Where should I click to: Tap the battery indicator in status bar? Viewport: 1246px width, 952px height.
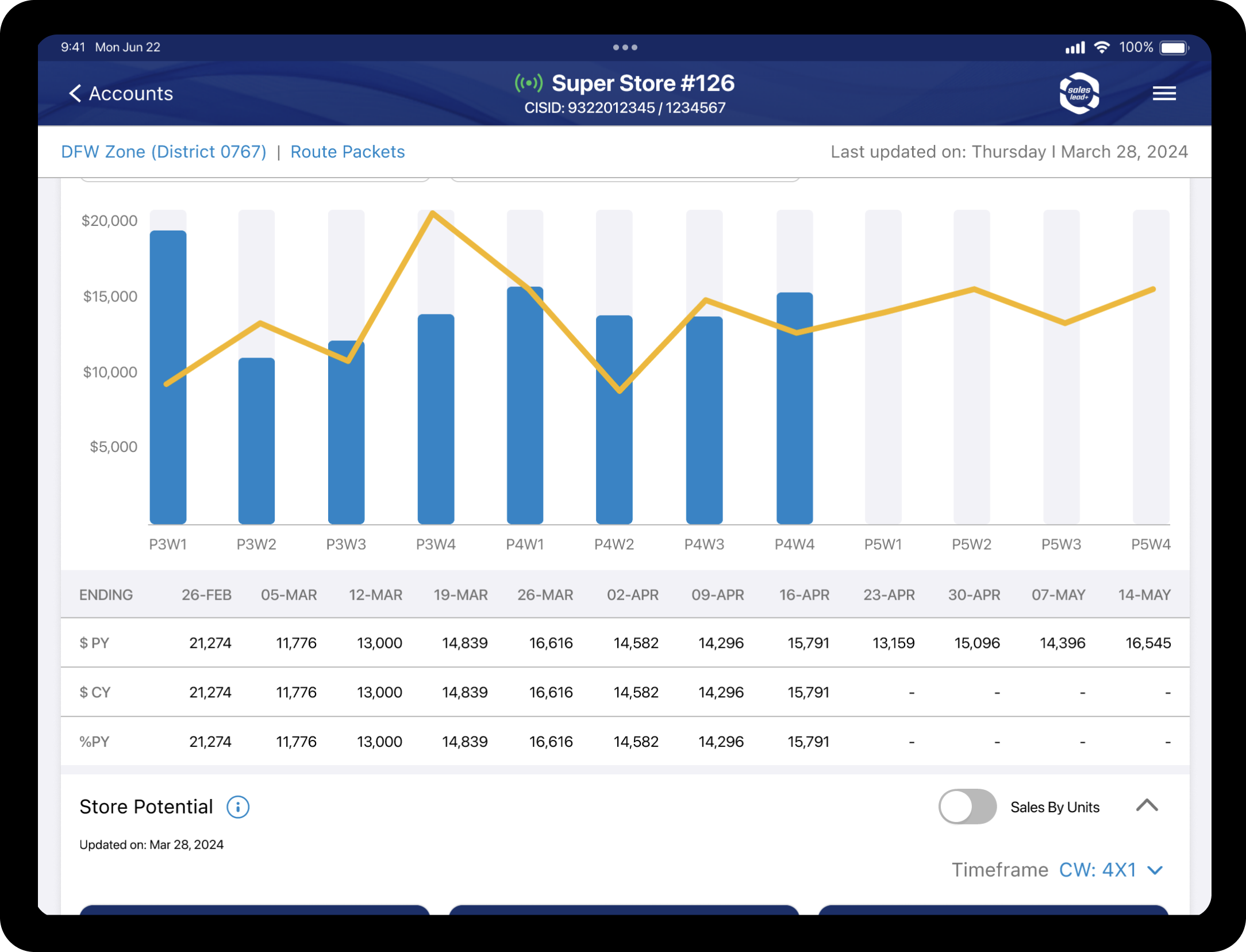1174,47
